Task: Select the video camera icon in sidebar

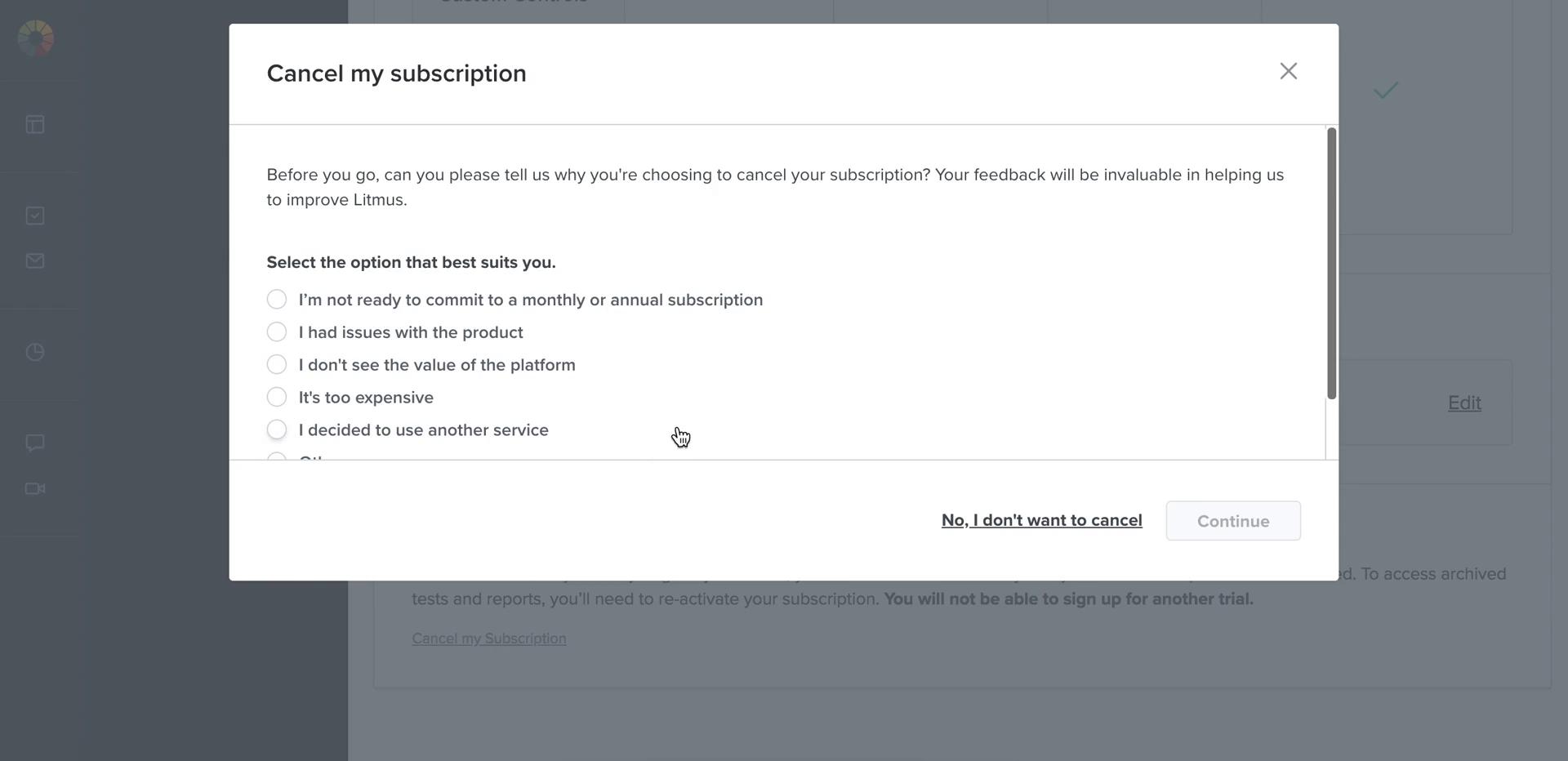Action: pyautogui.click(x=34, y=488)
